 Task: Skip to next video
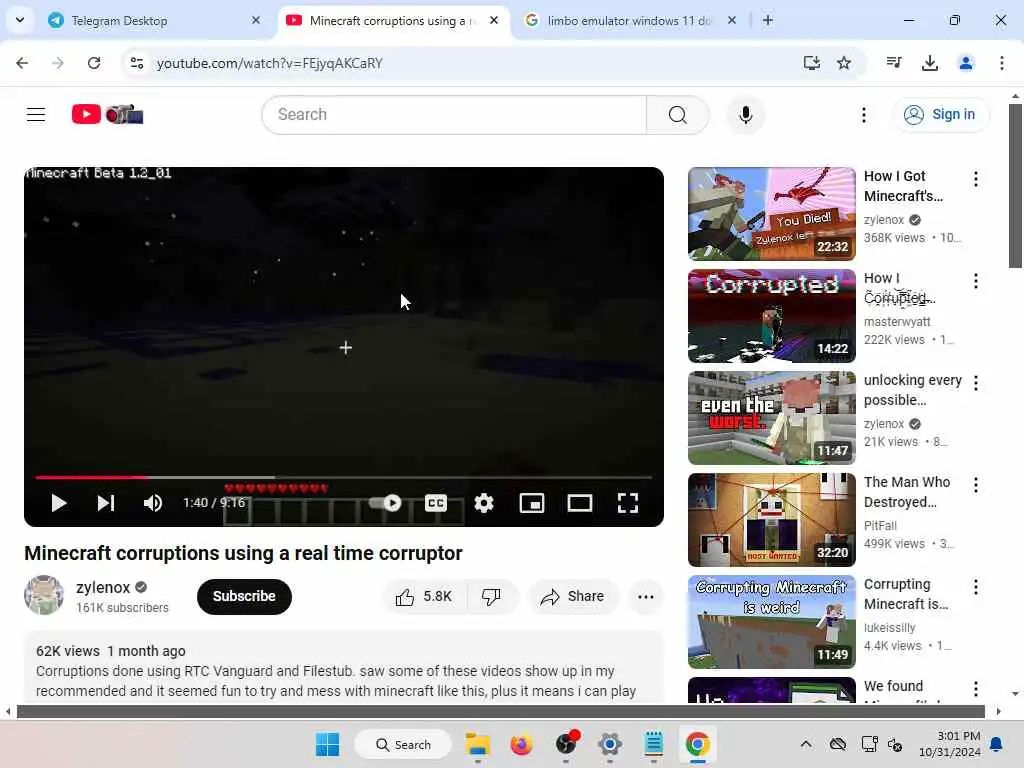coord(106,503)
